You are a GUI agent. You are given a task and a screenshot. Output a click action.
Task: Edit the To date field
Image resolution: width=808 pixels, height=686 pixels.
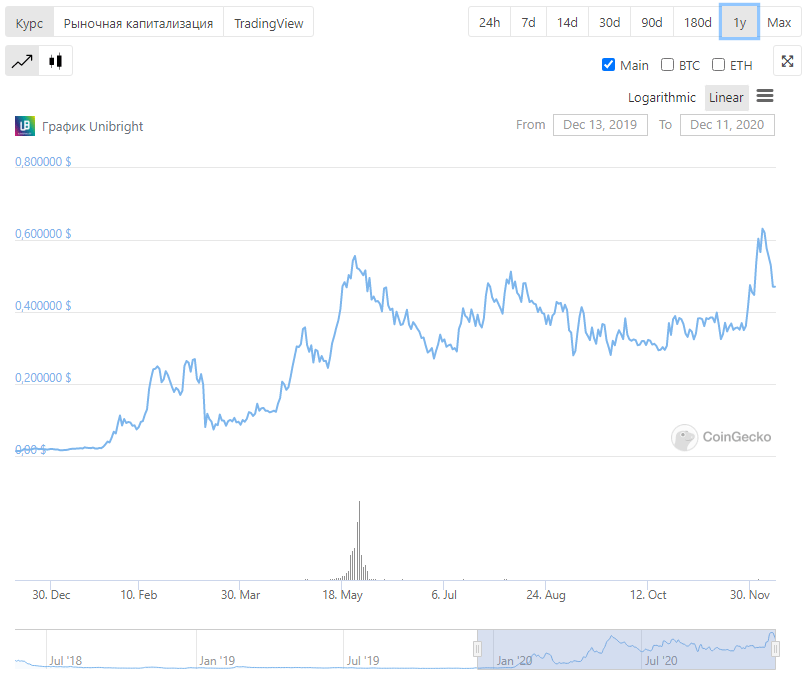pyautogui.click(x=727, y=125)
